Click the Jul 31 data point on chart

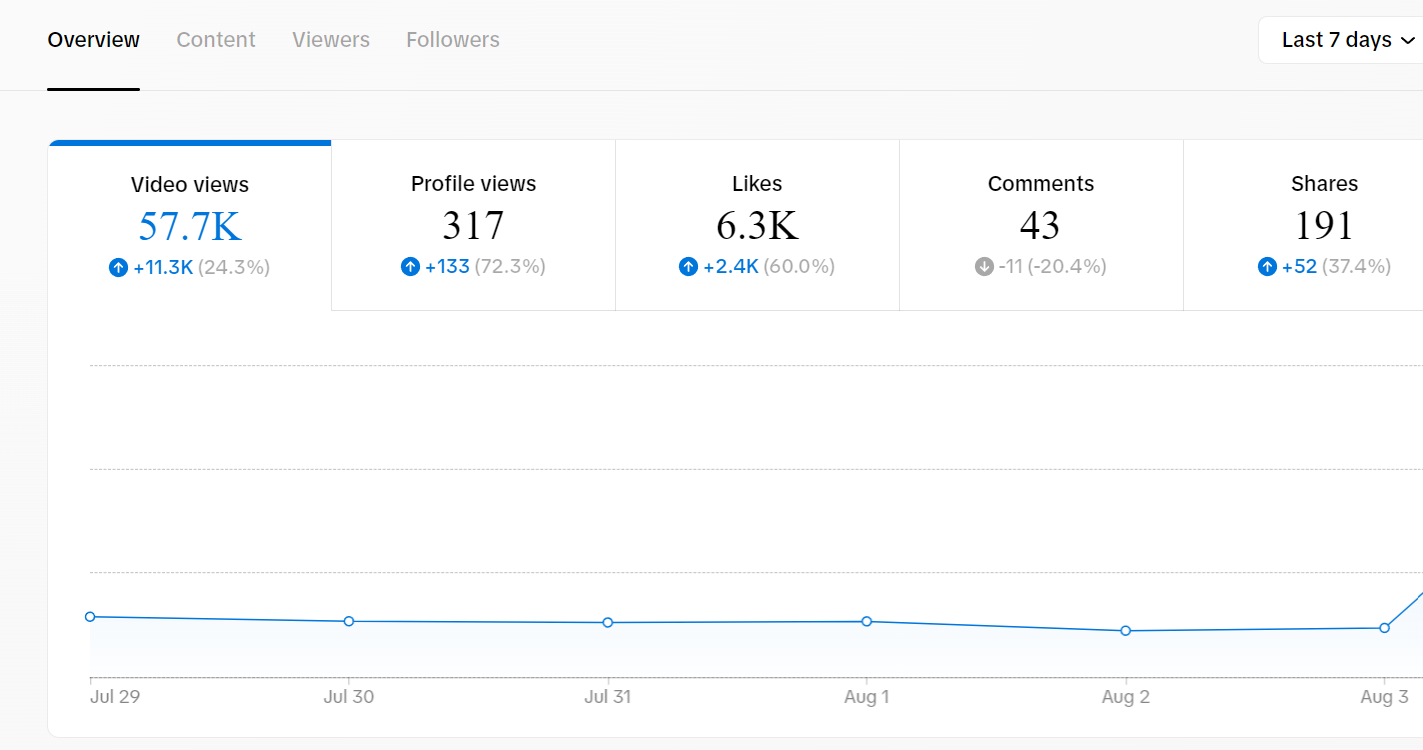[608, 623]
